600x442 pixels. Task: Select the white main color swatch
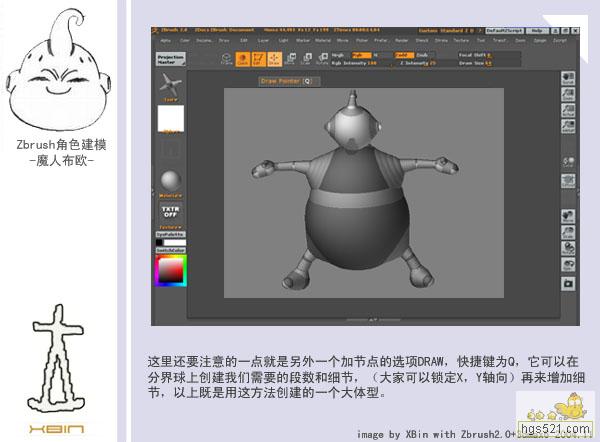point(175,243)
